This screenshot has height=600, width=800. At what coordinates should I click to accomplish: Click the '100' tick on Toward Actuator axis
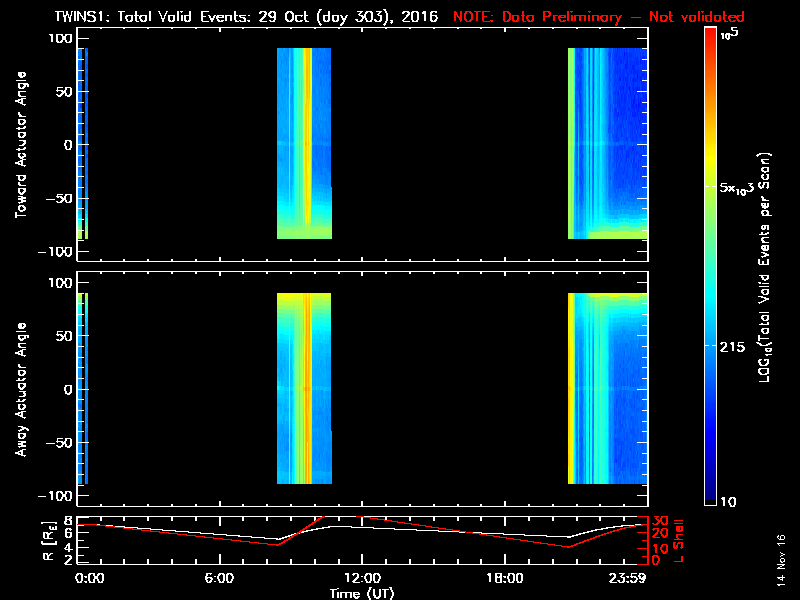[x=61, y=38]
